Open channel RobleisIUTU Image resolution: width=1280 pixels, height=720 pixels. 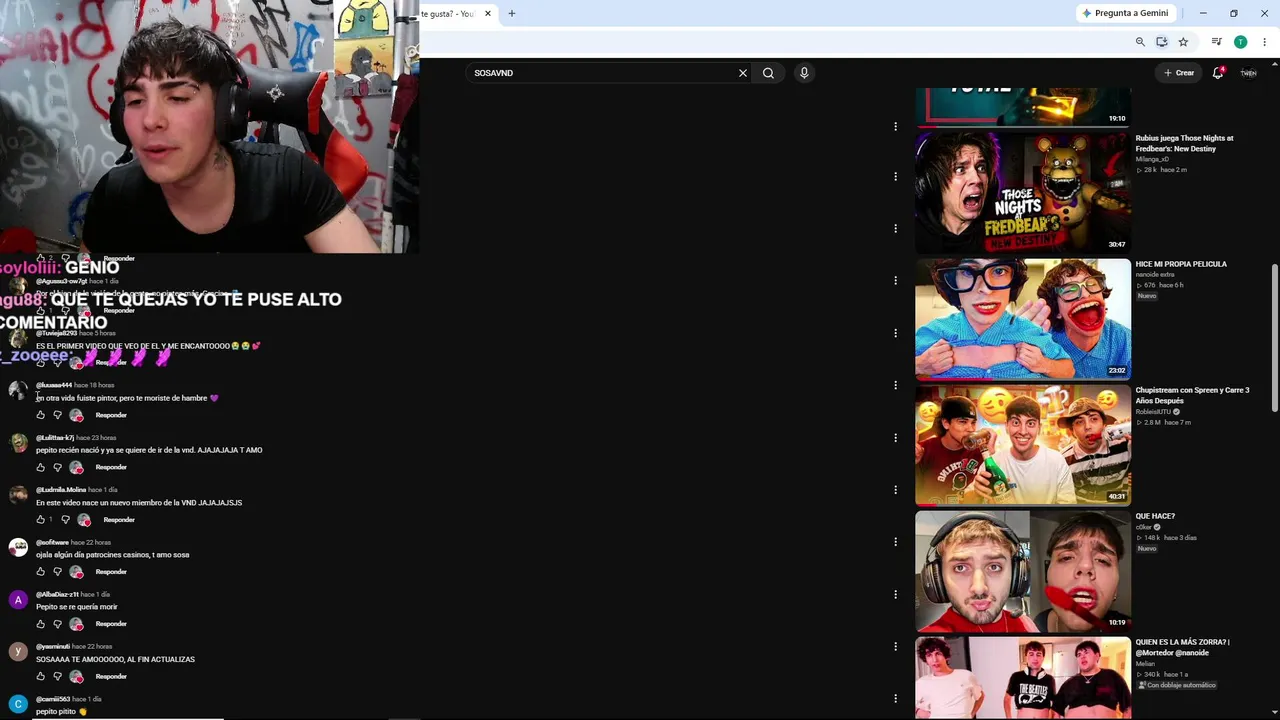pos(1153,412)
